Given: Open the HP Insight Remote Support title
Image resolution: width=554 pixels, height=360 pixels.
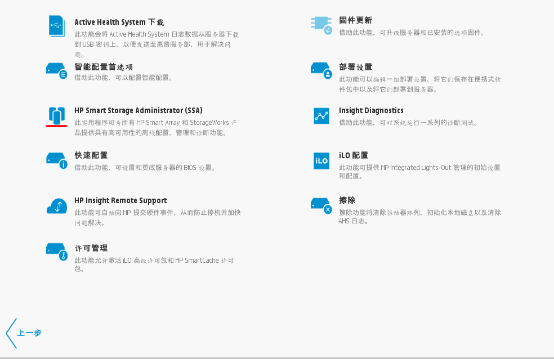Looking at the screenshot, I should (x=120, y=200).
